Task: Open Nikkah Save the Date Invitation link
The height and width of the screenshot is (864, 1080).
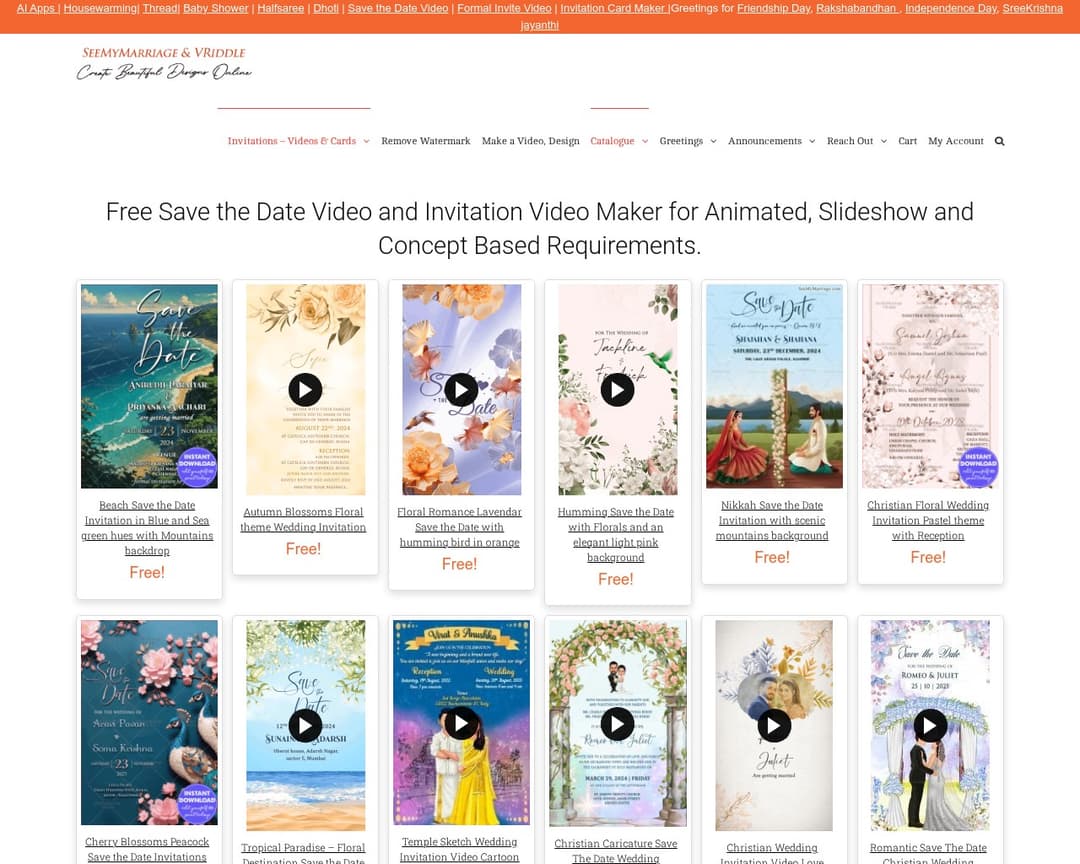Action: [x=771, y=520]
